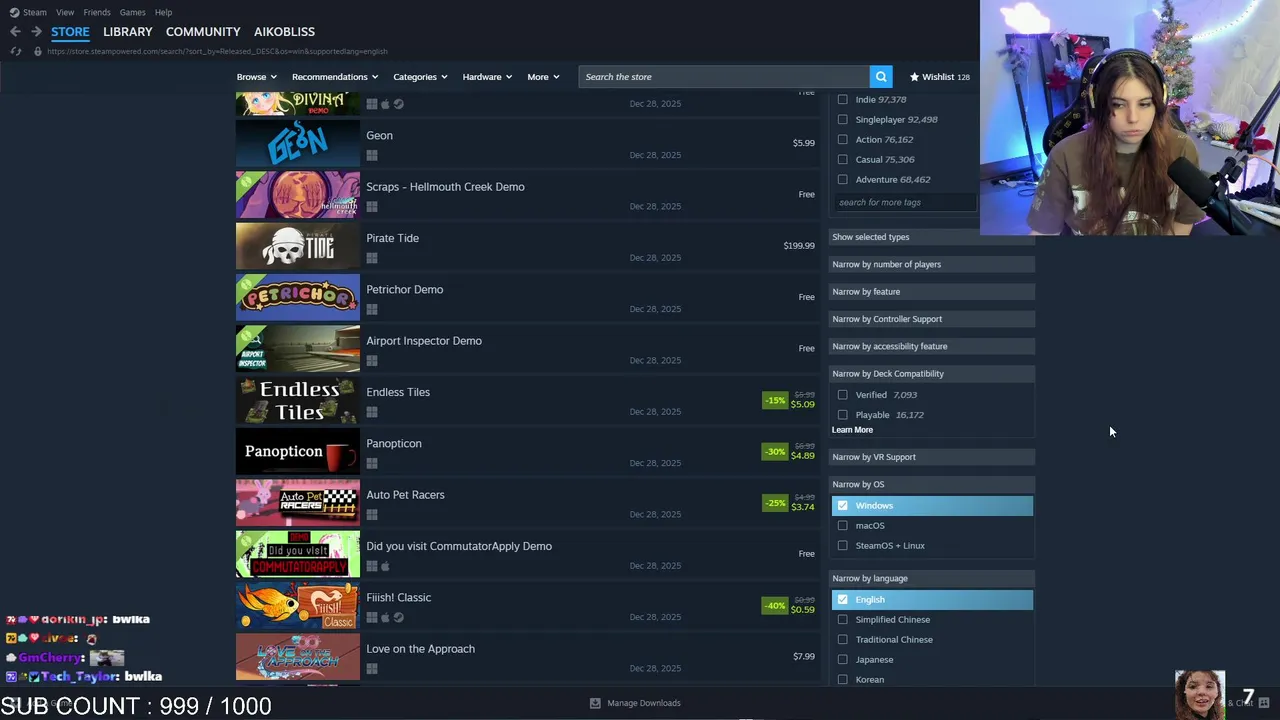Click the blue magnifier search button
This screenshot has height=720, width=1280.
(x=881, y=77)
